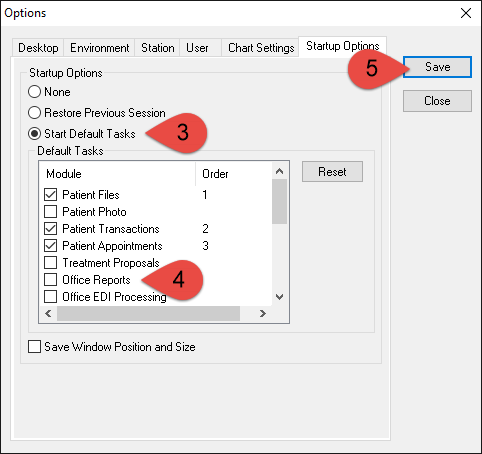
Task: Check Office EDI Processing module
Action: [50, 297]
